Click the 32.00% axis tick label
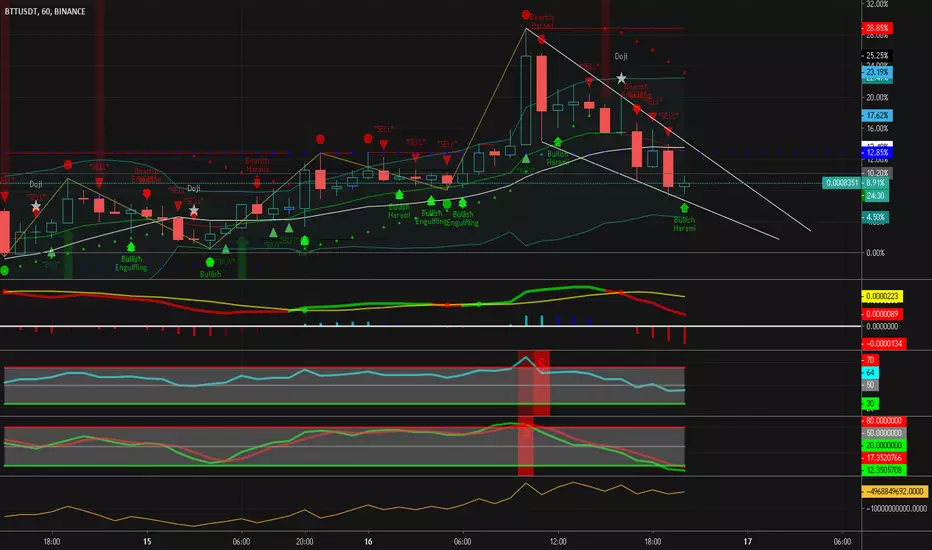The image size is (932, 550). pyautogui.click(x=877, y=4)
